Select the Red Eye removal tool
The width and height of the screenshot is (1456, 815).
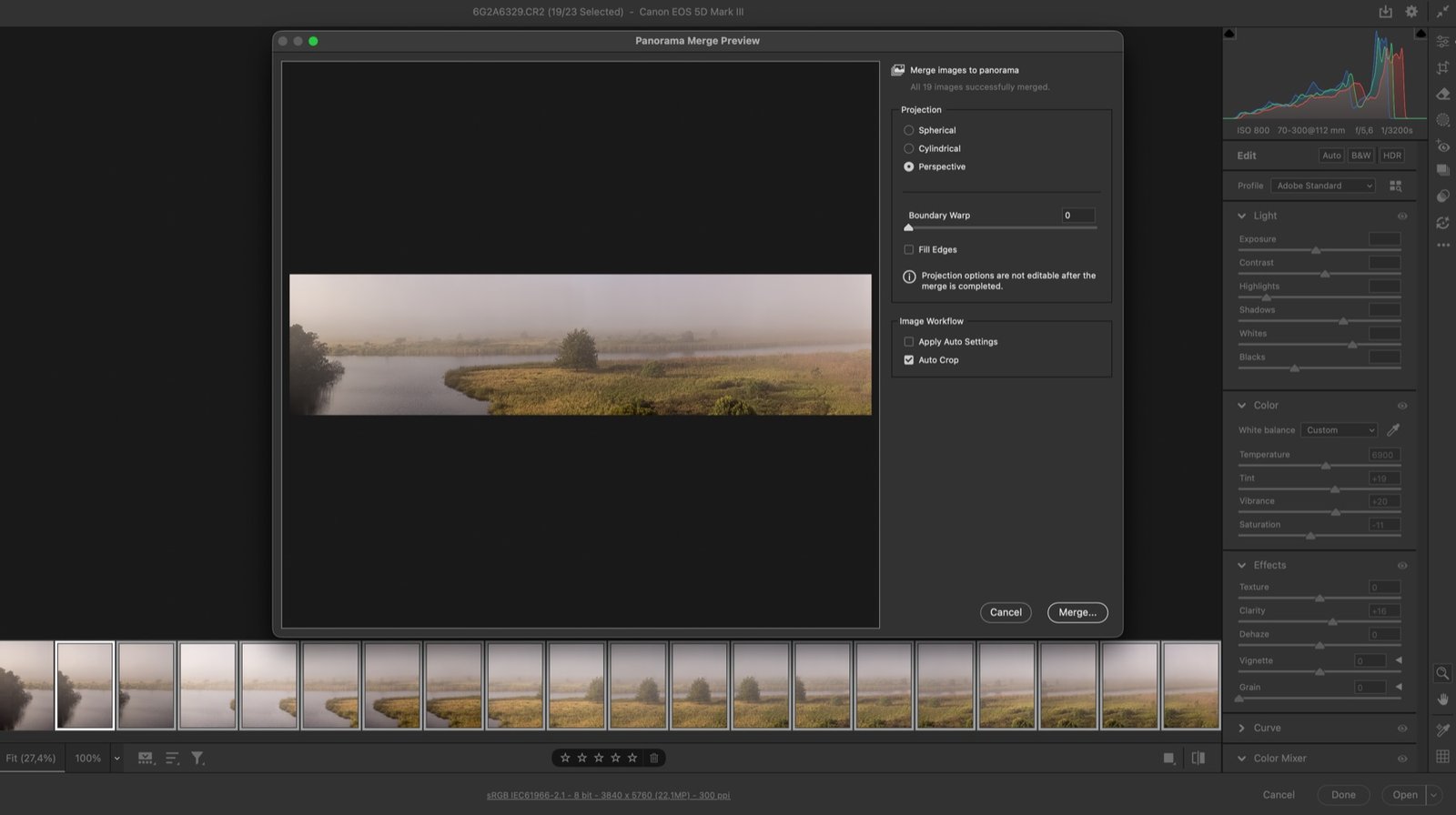[1442, 146]
